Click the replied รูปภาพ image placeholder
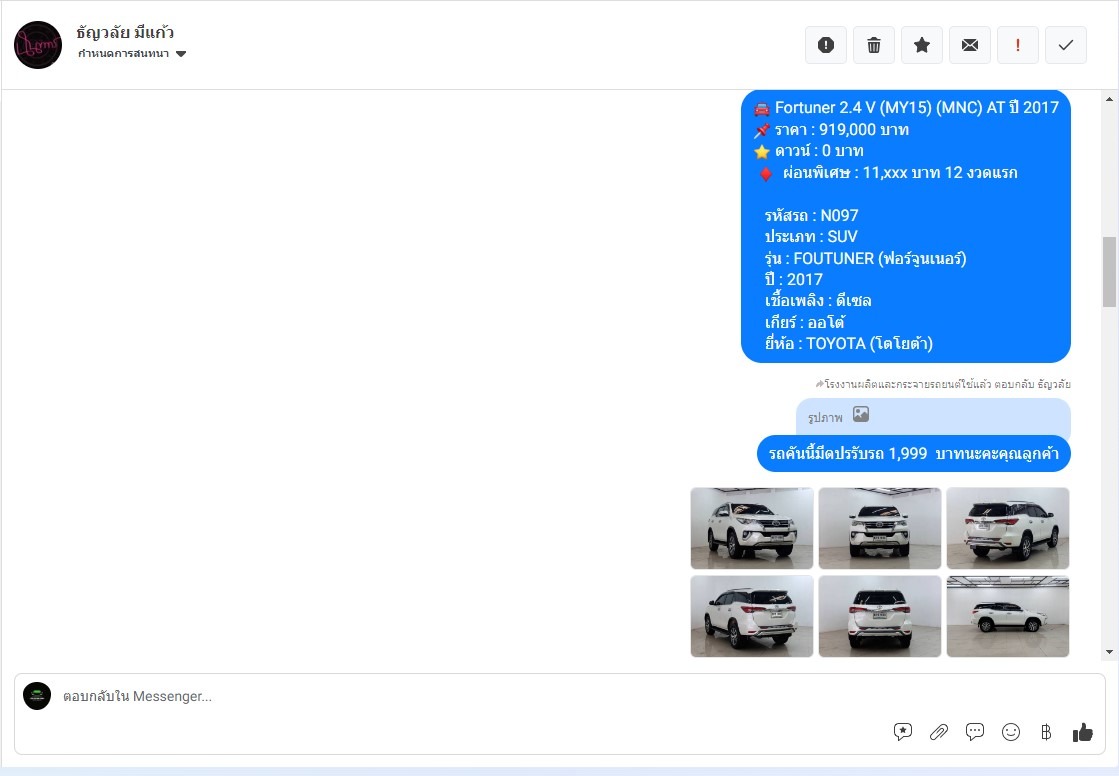 pos(933,416)
